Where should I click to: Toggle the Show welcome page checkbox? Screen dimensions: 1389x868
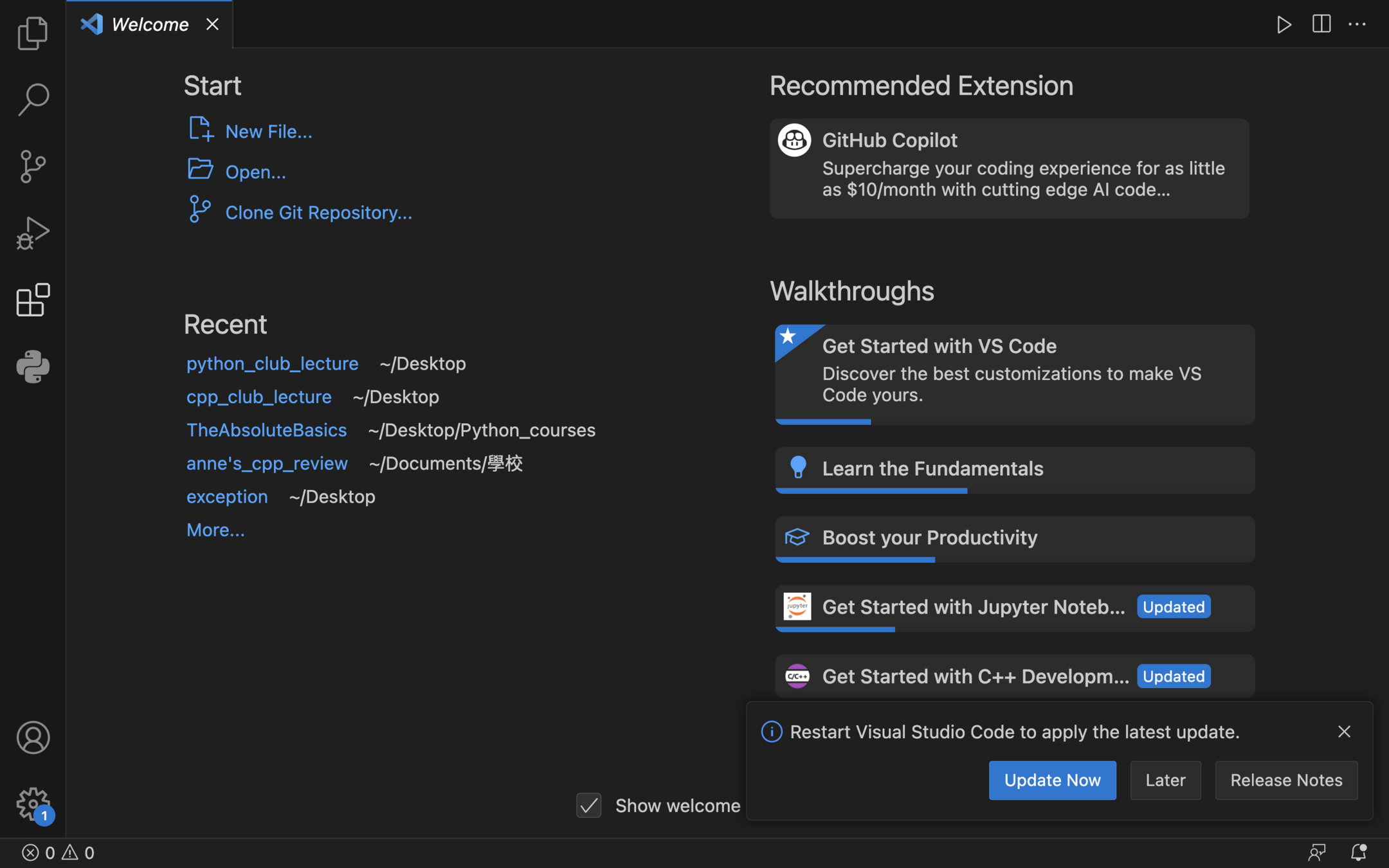coord(588,805)
